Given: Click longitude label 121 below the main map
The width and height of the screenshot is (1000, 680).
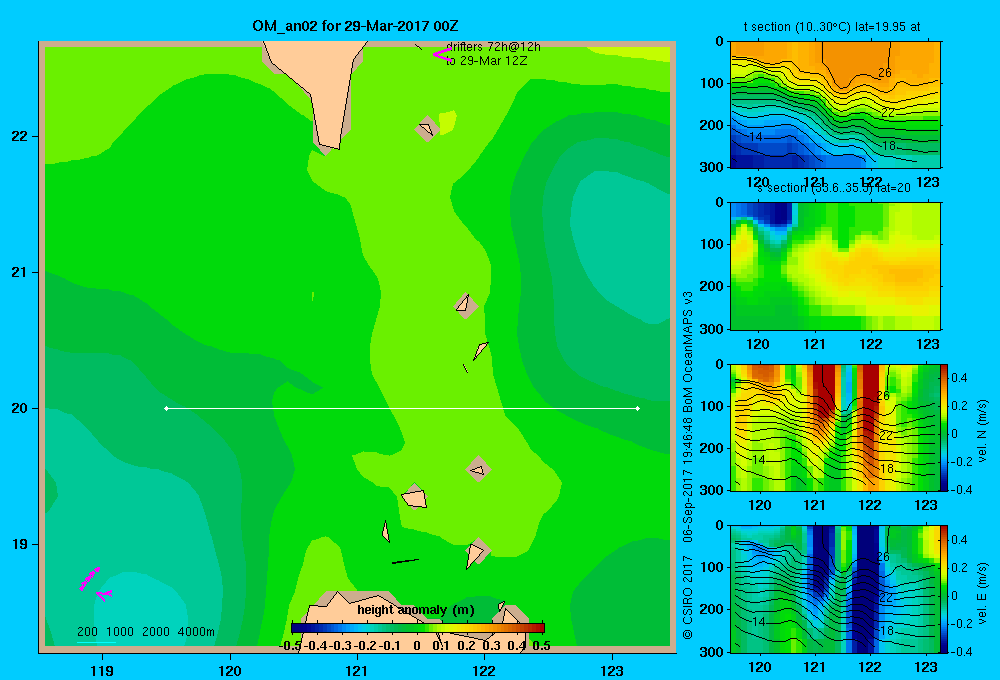Looking at the screenshot, I should coord(357,670).
